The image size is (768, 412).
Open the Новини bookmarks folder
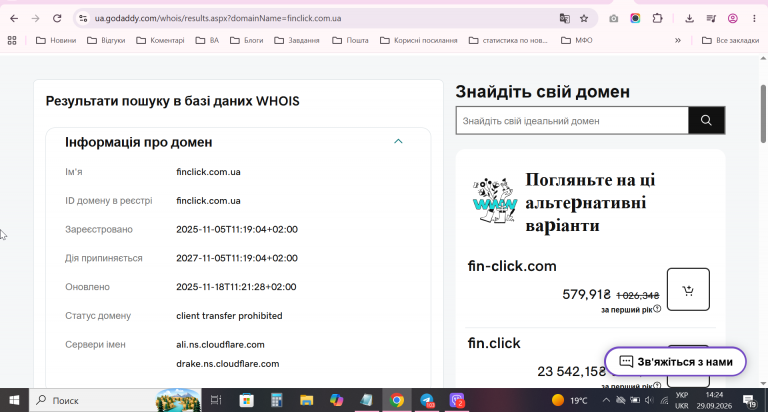[56, 40]
